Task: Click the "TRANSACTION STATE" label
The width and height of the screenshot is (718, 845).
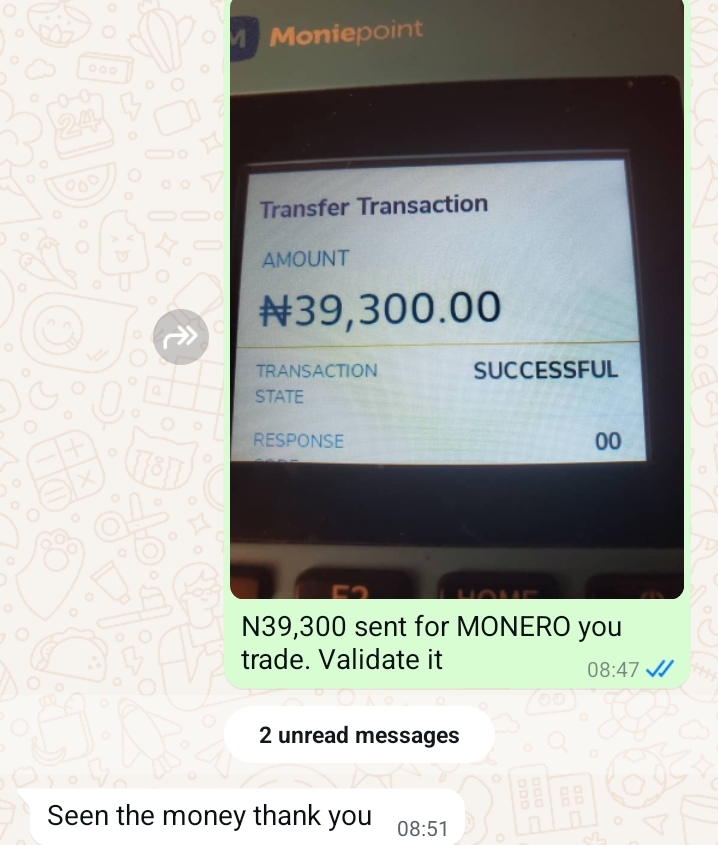Action: (316, 383)
